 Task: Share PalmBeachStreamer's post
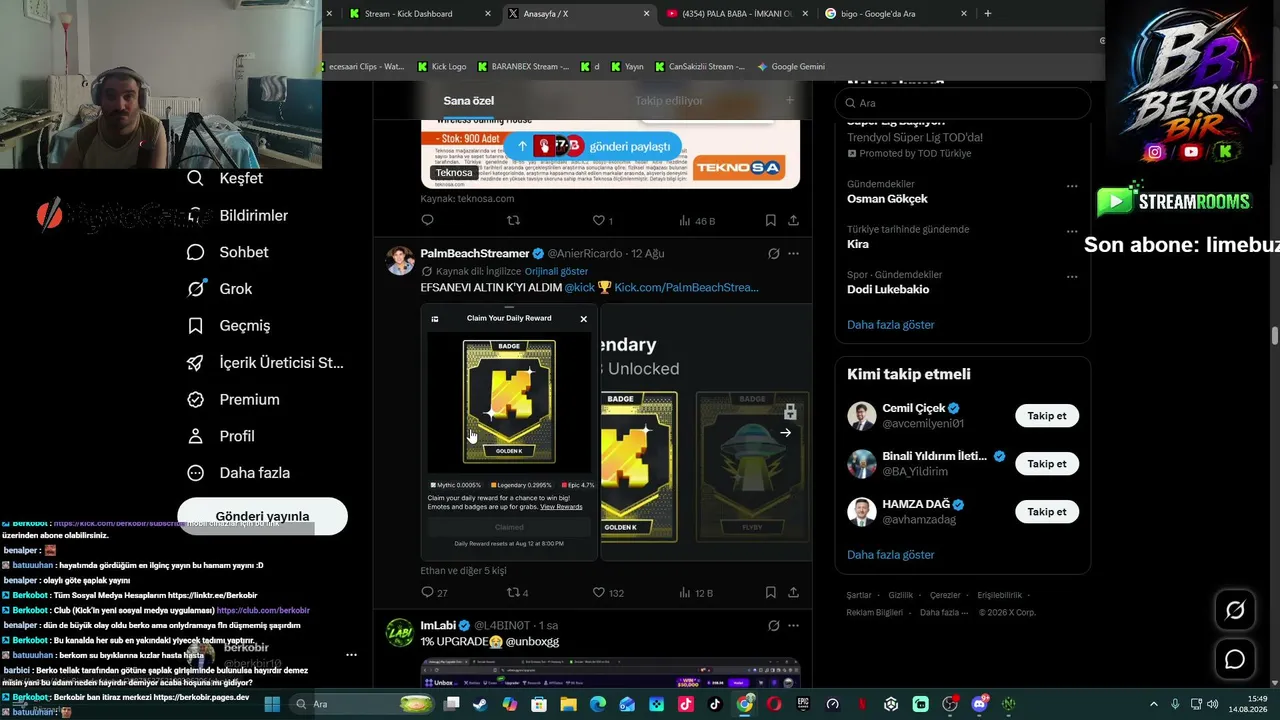(793, 592)
